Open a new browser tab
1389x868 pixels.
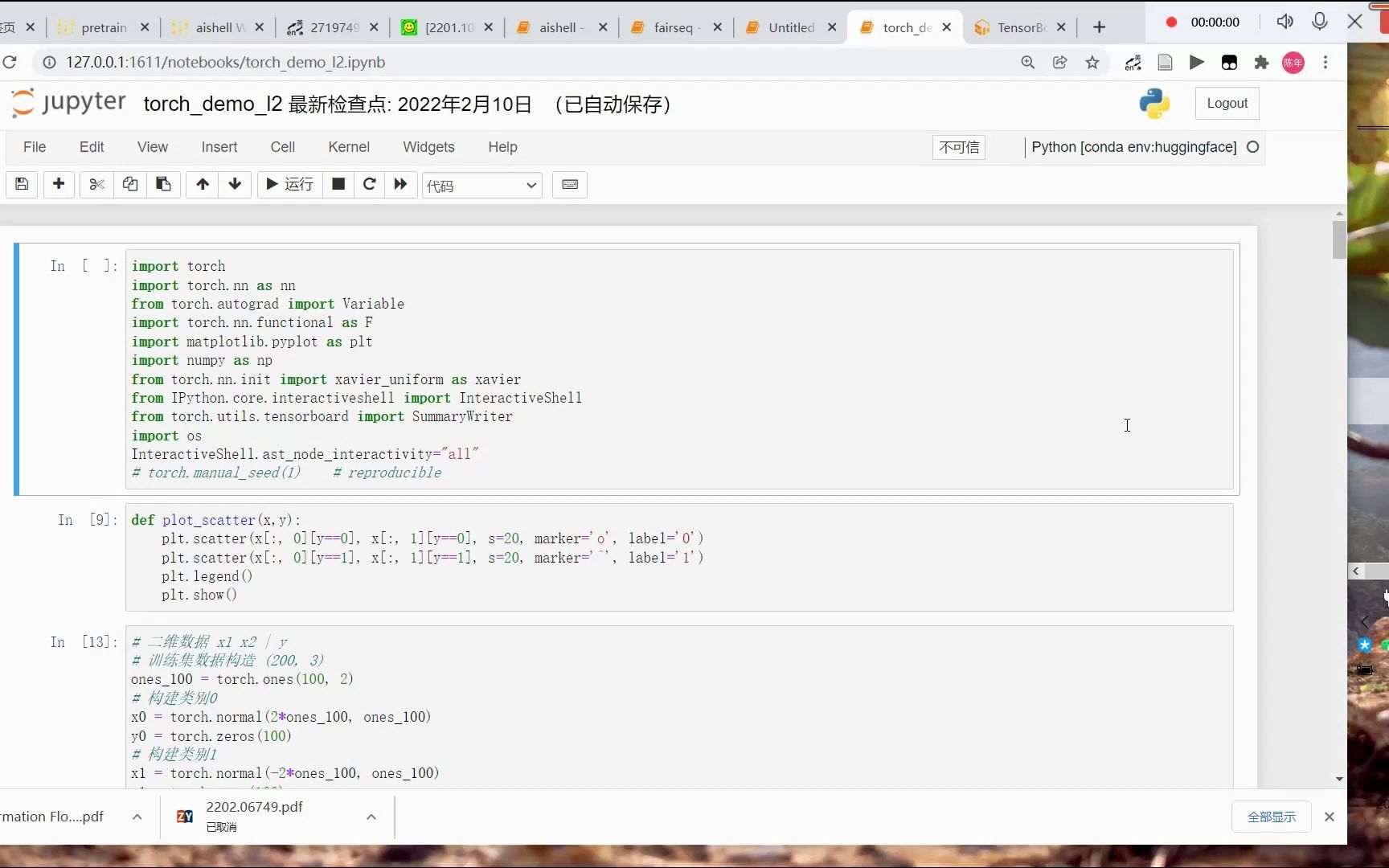pos(1099,27)
